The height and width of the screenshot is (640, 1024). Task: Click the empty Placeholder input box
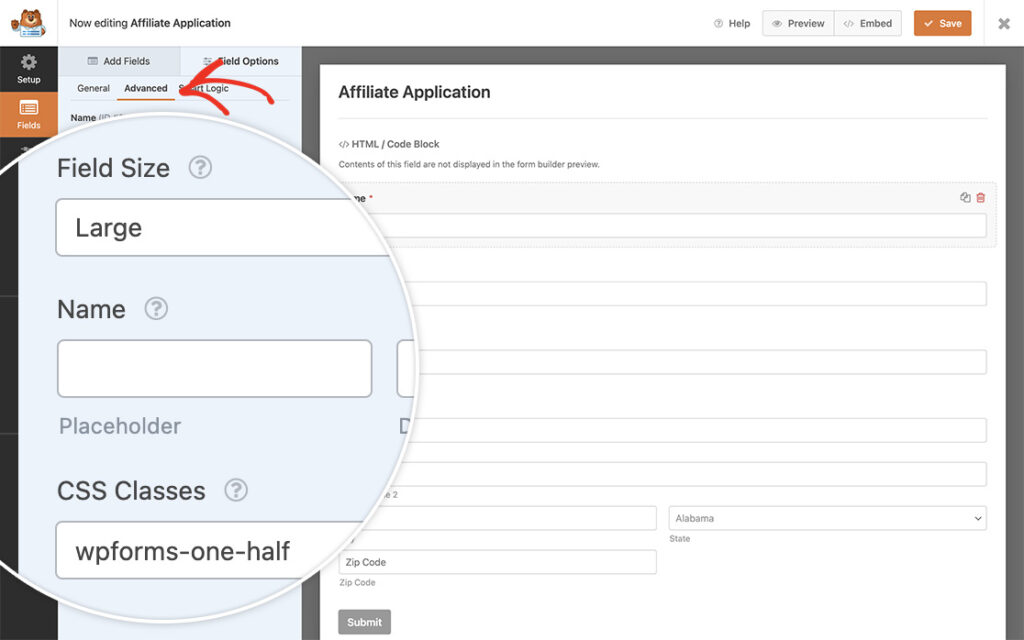(214, 369)
